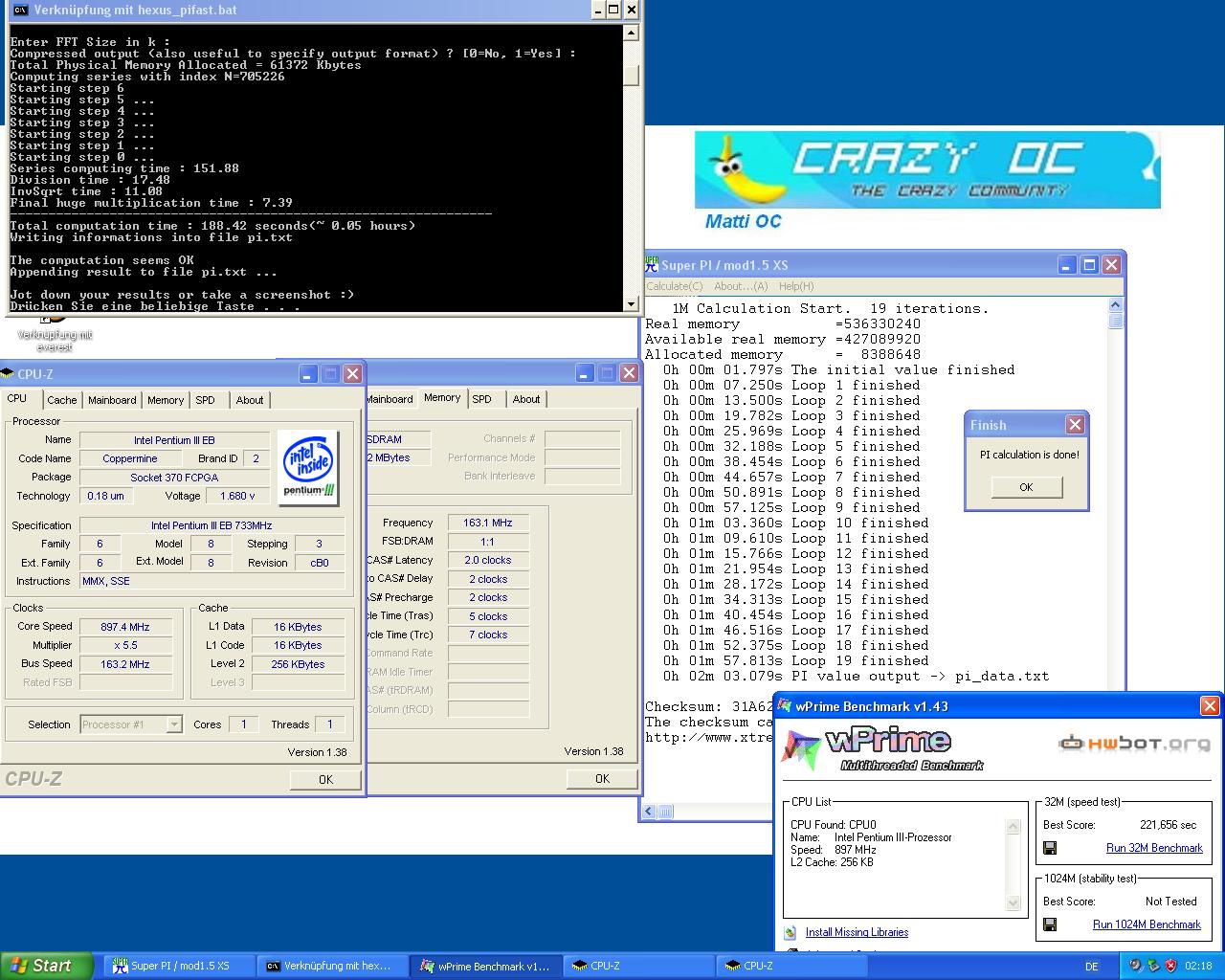
Task: Click command prompt scrollbar up arrow
Action: pyautogui.click(x=631, y=33)
